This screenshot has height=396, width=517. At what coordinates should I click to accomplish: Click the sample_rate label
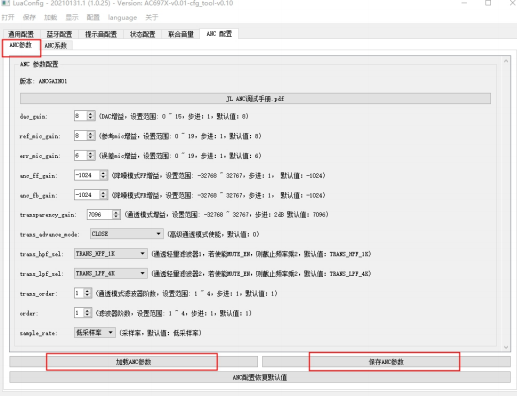pos(38,333)
